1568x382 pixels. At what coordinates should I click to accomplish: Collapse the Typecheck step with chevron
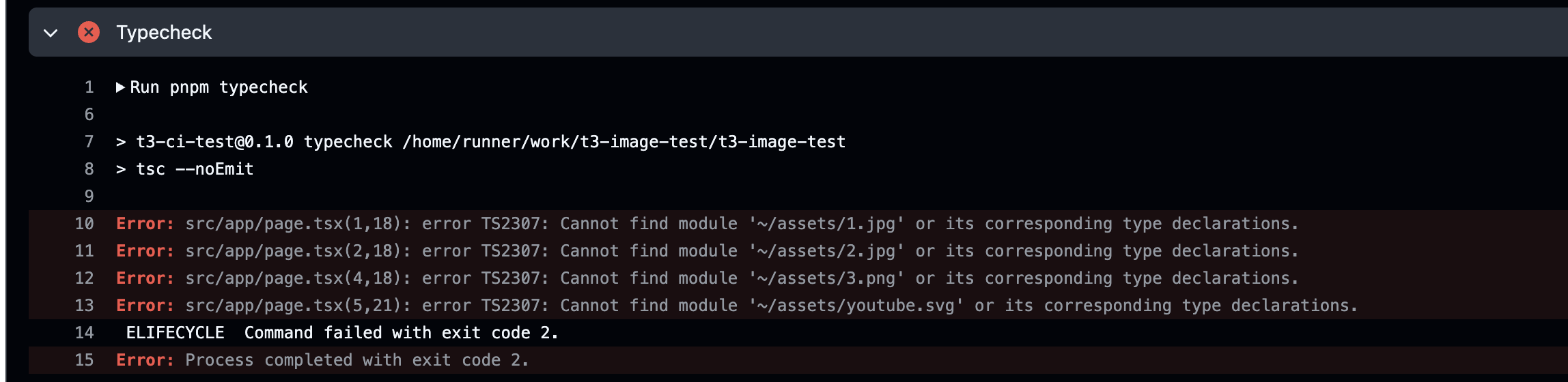51,33
